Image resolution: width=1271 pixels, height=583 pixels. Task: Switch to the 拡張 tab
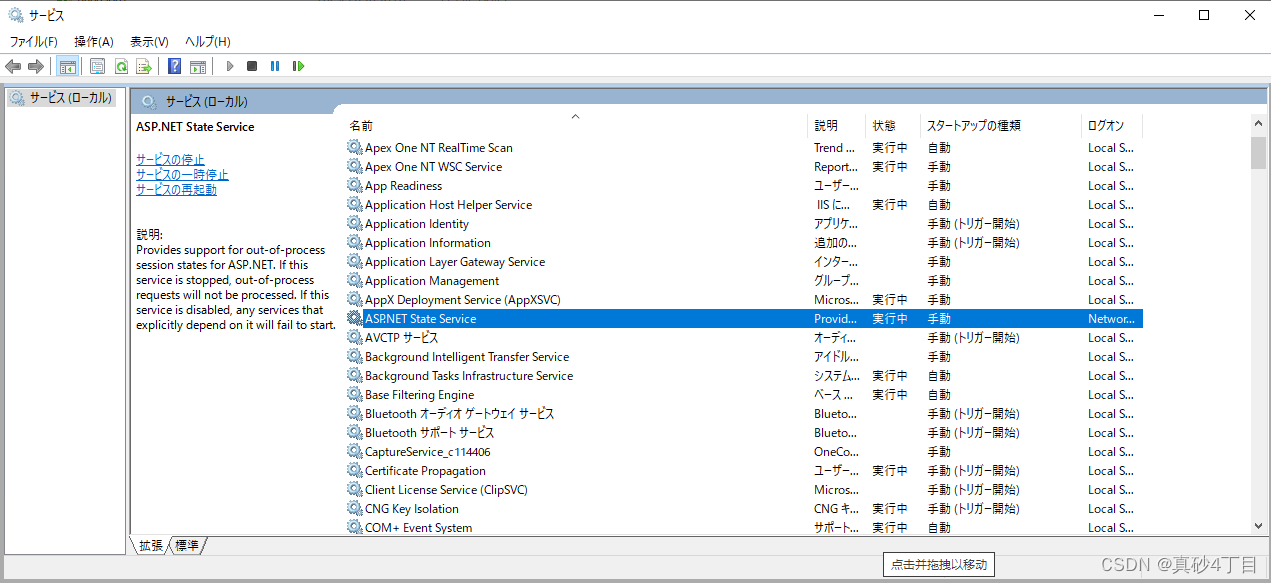[x=149, y=545]
